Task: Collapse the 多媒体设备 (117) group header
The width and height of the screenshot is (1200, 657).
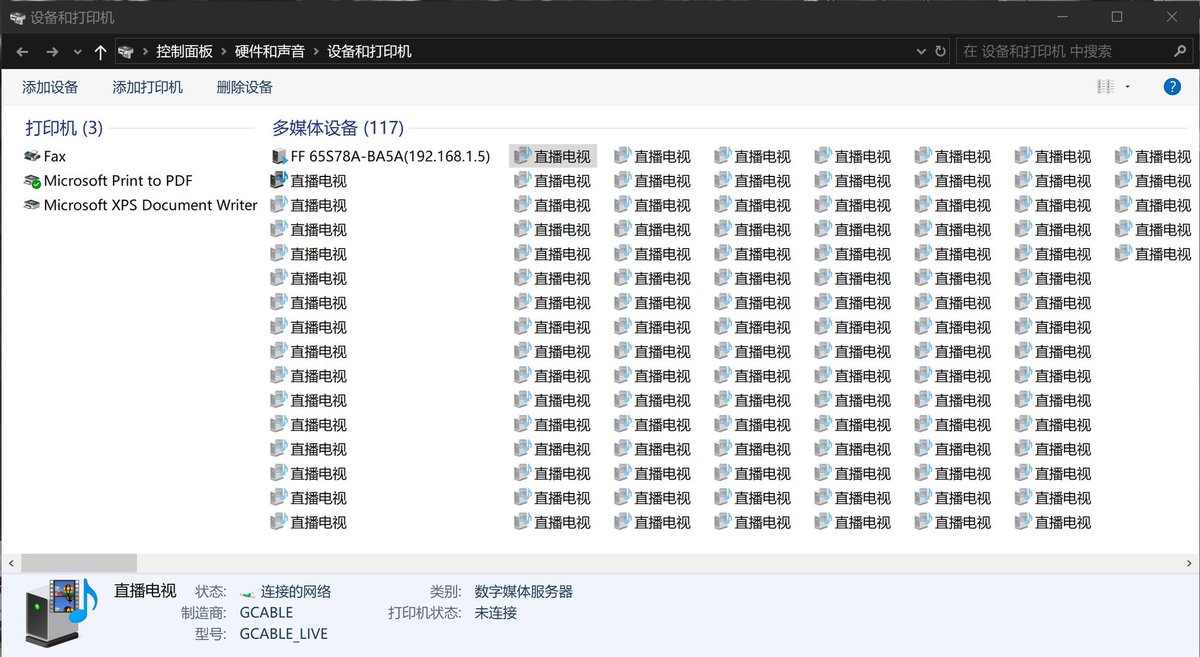Action: click(x=338, y=128)
